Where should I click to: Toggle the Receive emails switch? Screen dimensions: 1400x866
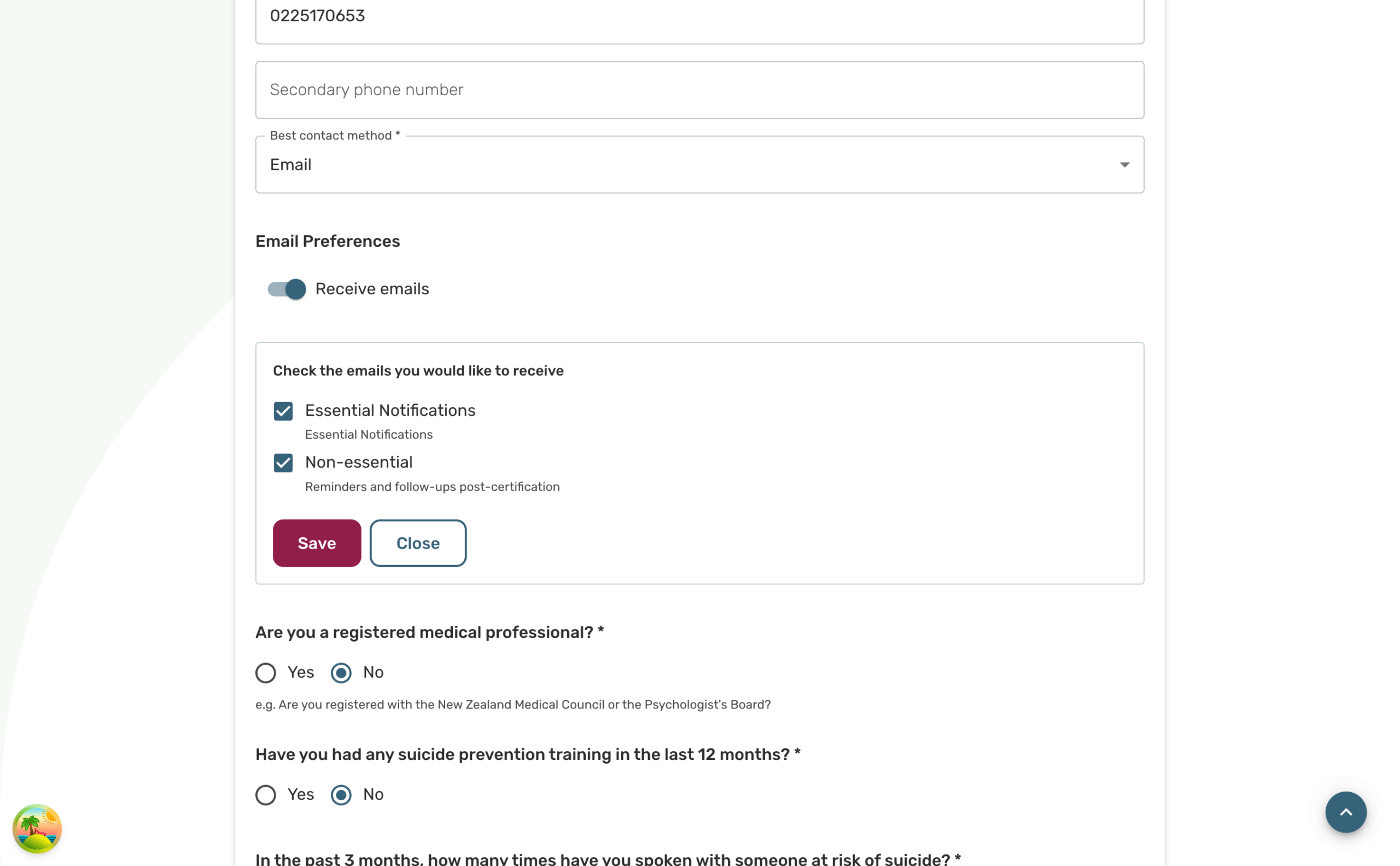pyautogui.click(x=287, y=289)
